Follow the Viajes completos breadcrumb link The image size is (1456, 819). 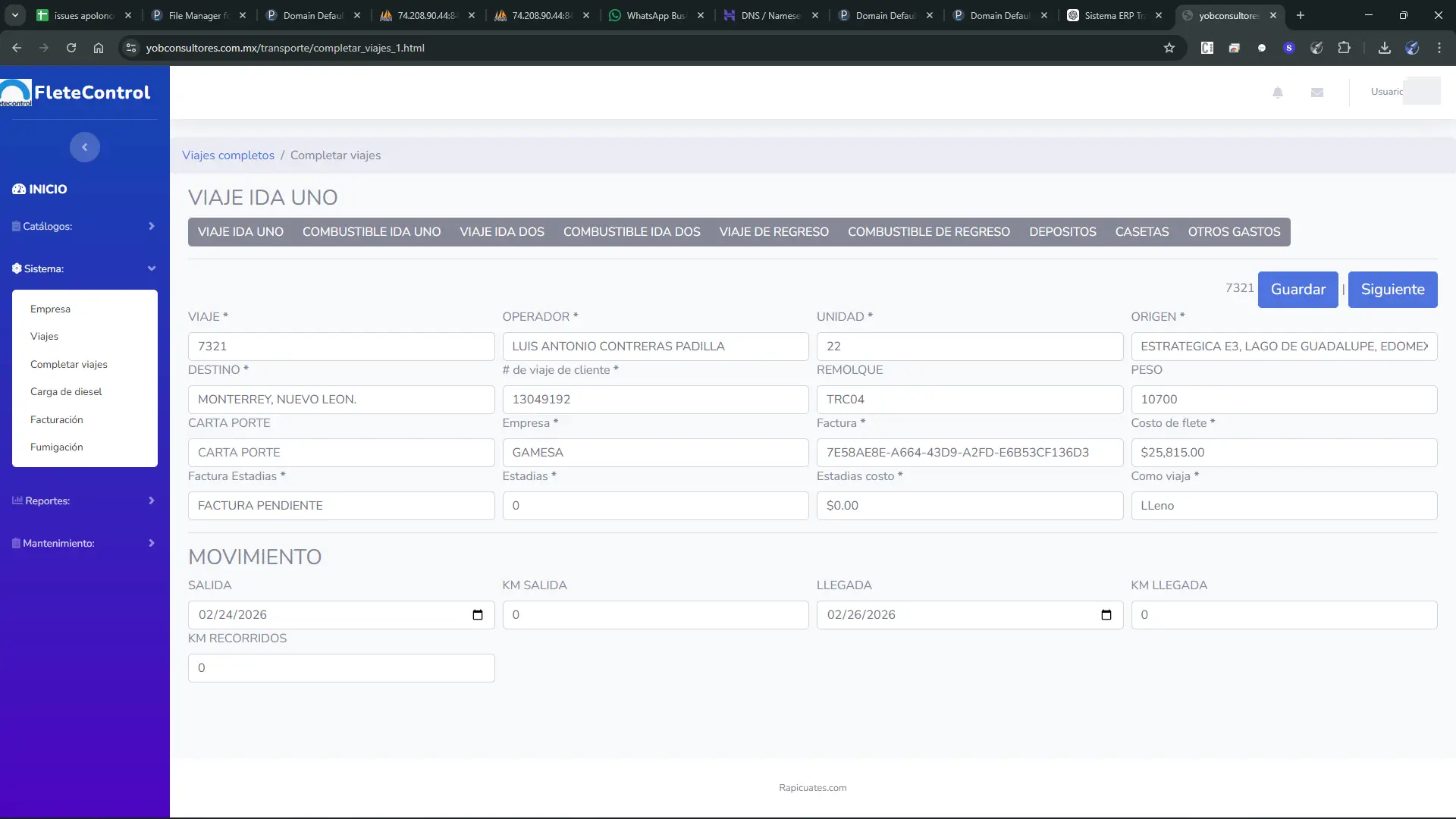228,155
